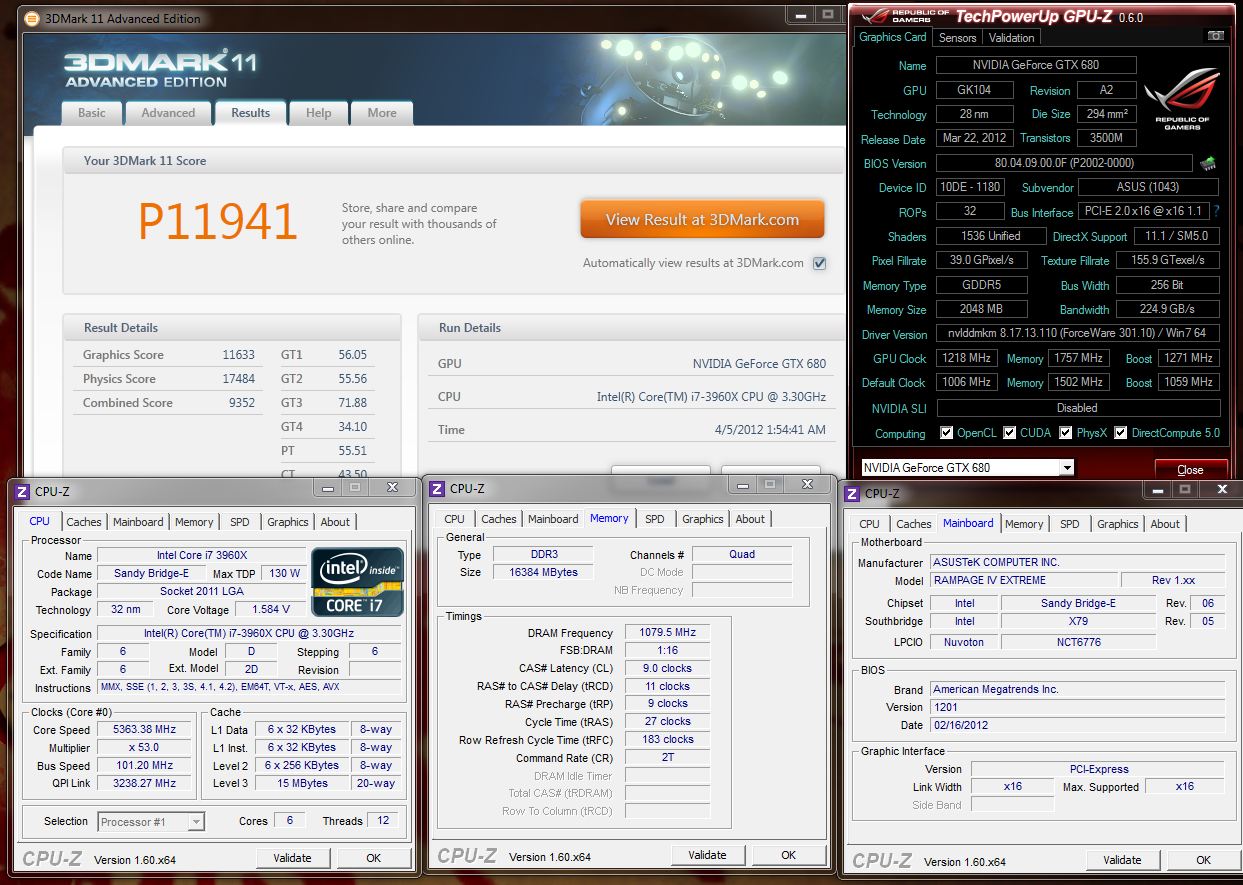1243x885 pixels.
Task: Click the BIOS save chip icon in GPU-Z
Action: (1208, 163)
